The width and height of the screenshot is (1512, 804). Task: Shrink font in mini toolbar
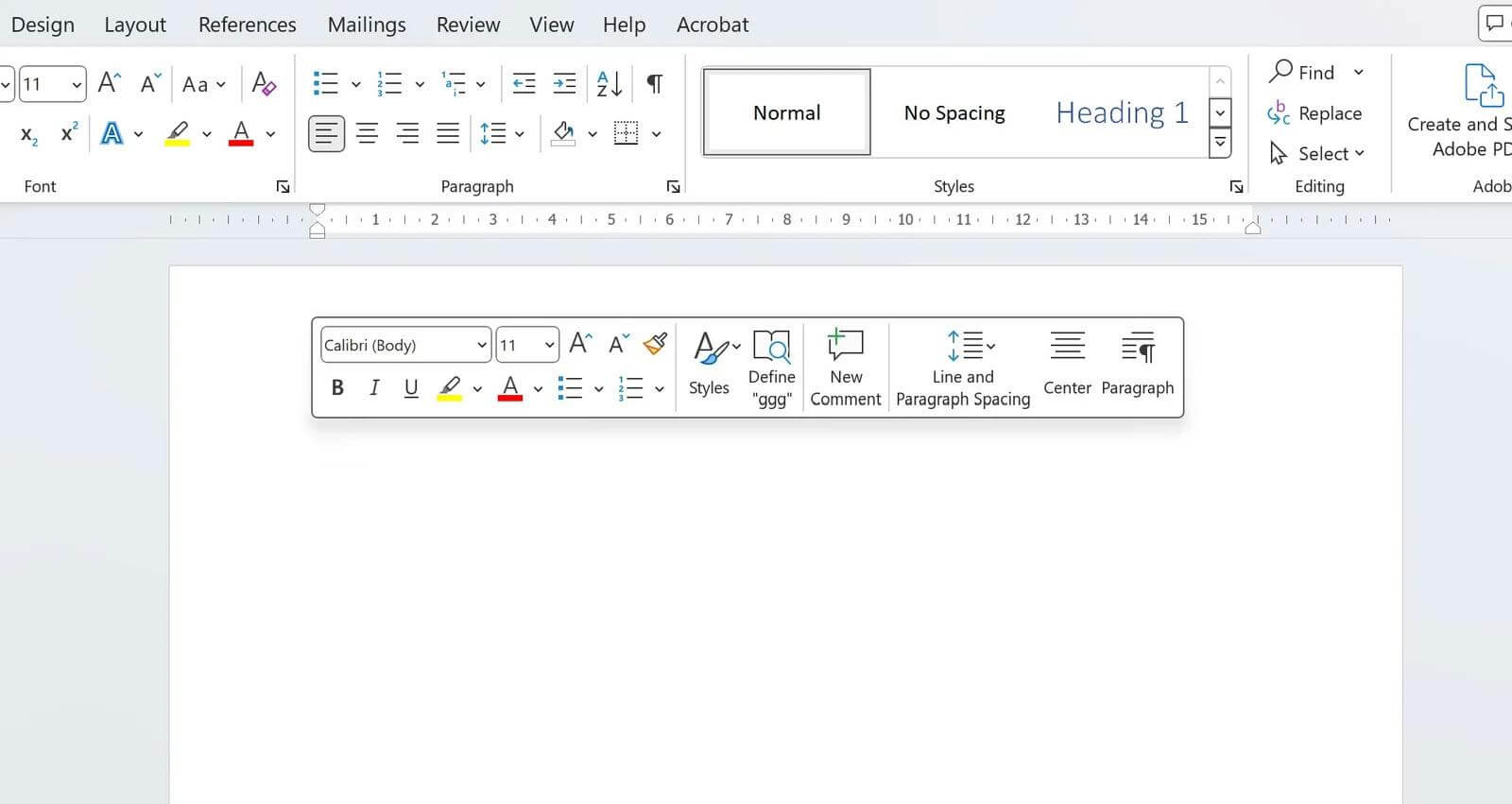pos(619,344)
